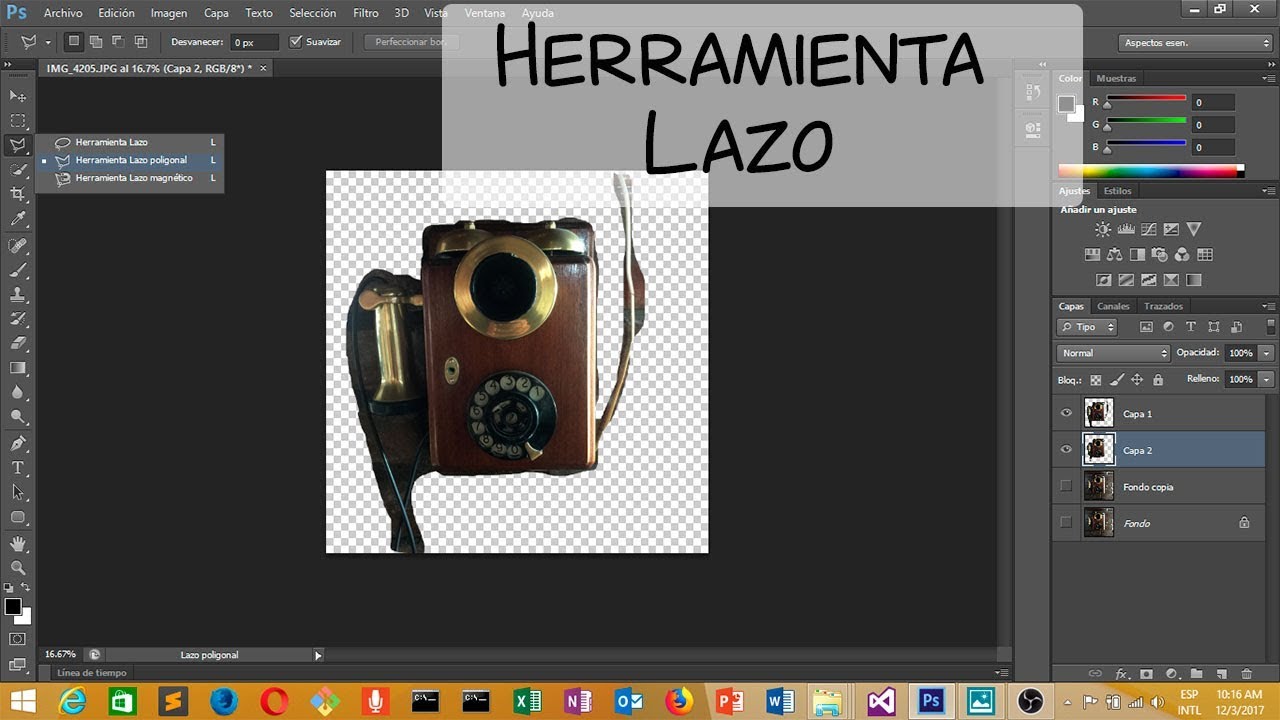Show the Fondo copia layer
This screenshot has width=1280, height=720.
(x=1066, y=486)
